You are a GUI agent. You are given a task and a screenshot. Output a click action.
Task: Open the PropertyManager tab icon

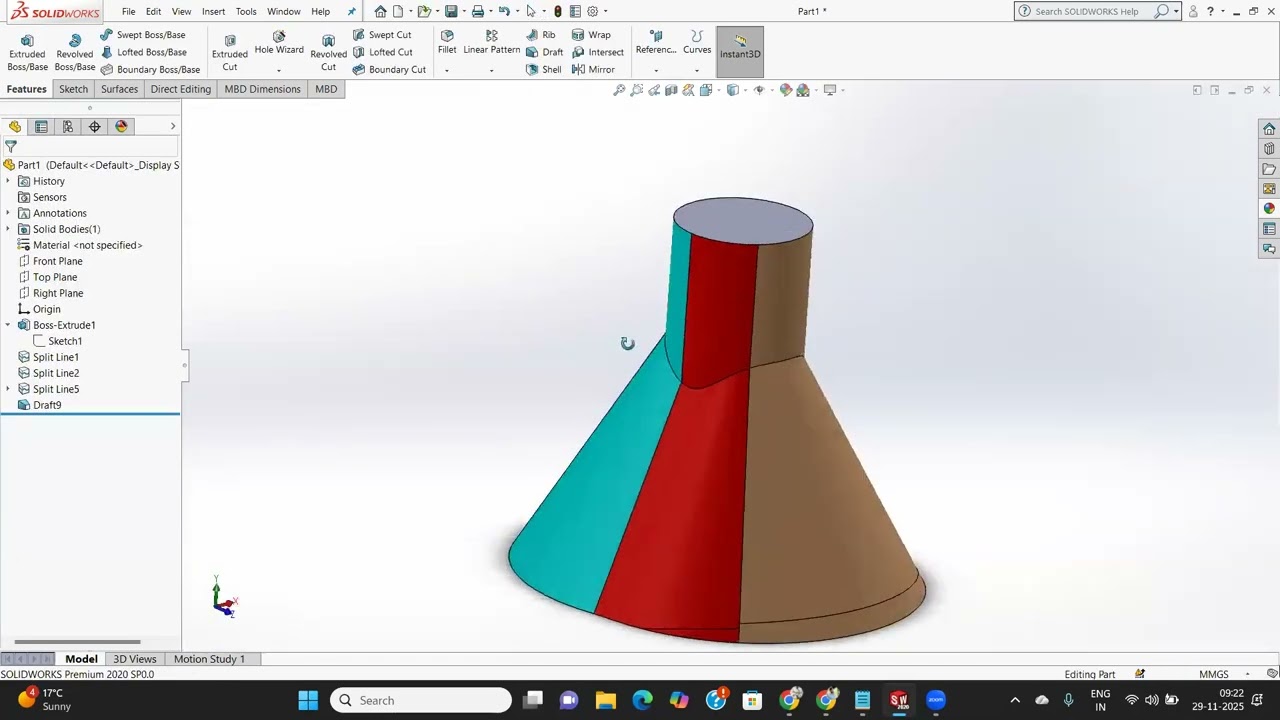41,126
